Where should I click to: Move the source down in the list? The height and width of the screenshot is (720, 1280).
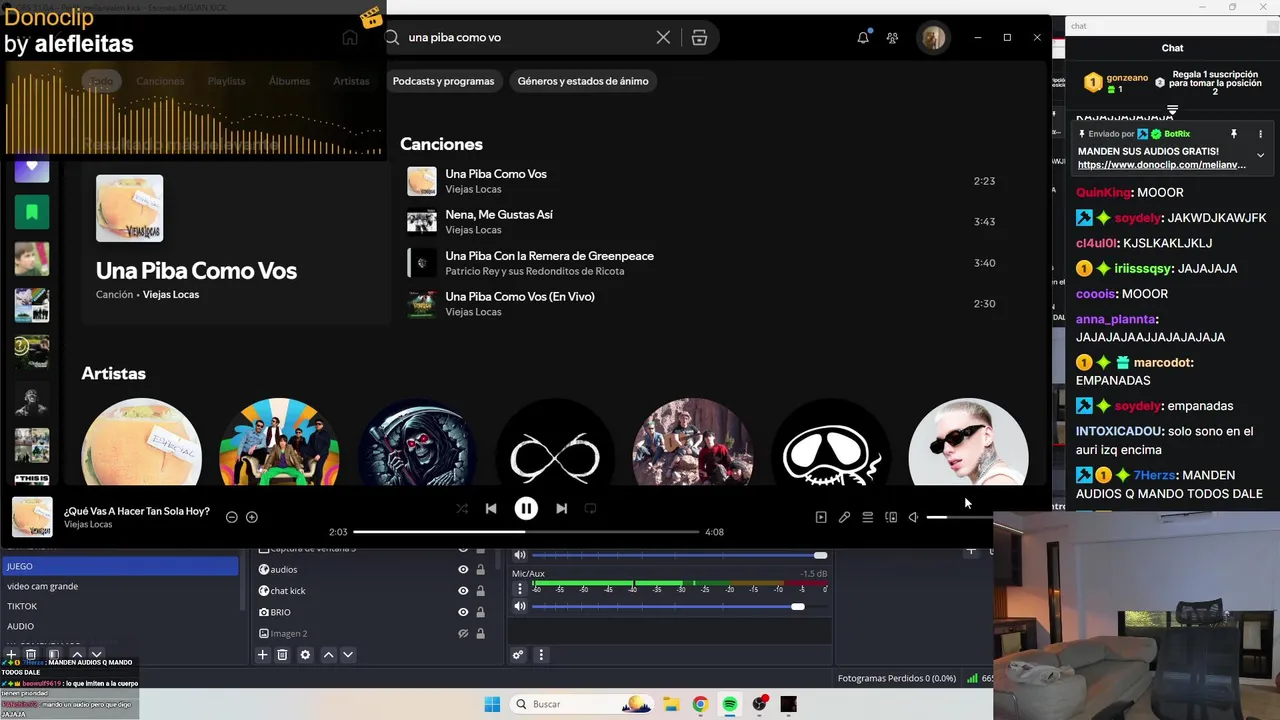(x=348, y=655)
